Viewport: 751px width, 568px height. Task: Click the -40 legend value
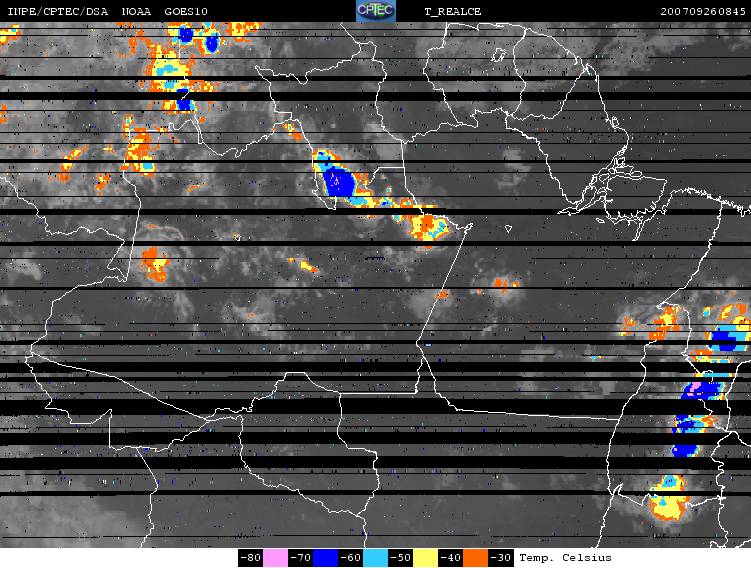coord(450,558)
